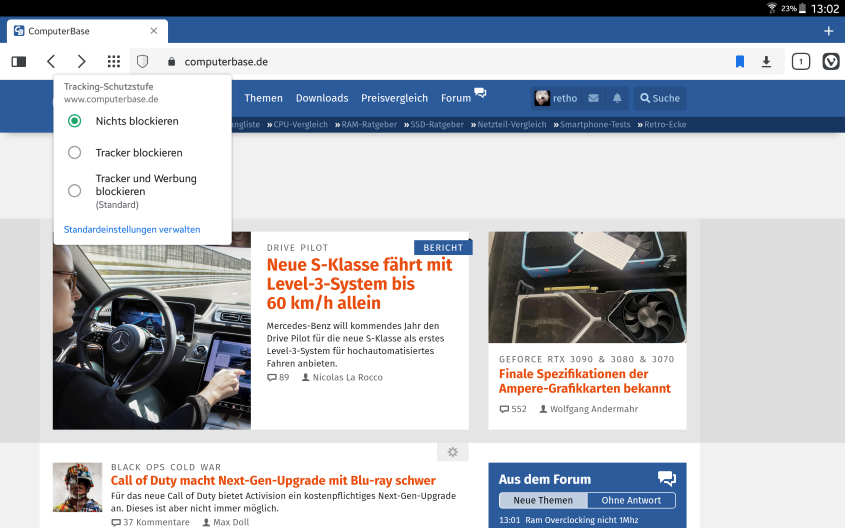845x528 pixels.
Task: Open Standardeinstellungen verwalten link
Action: coord(132,230)
